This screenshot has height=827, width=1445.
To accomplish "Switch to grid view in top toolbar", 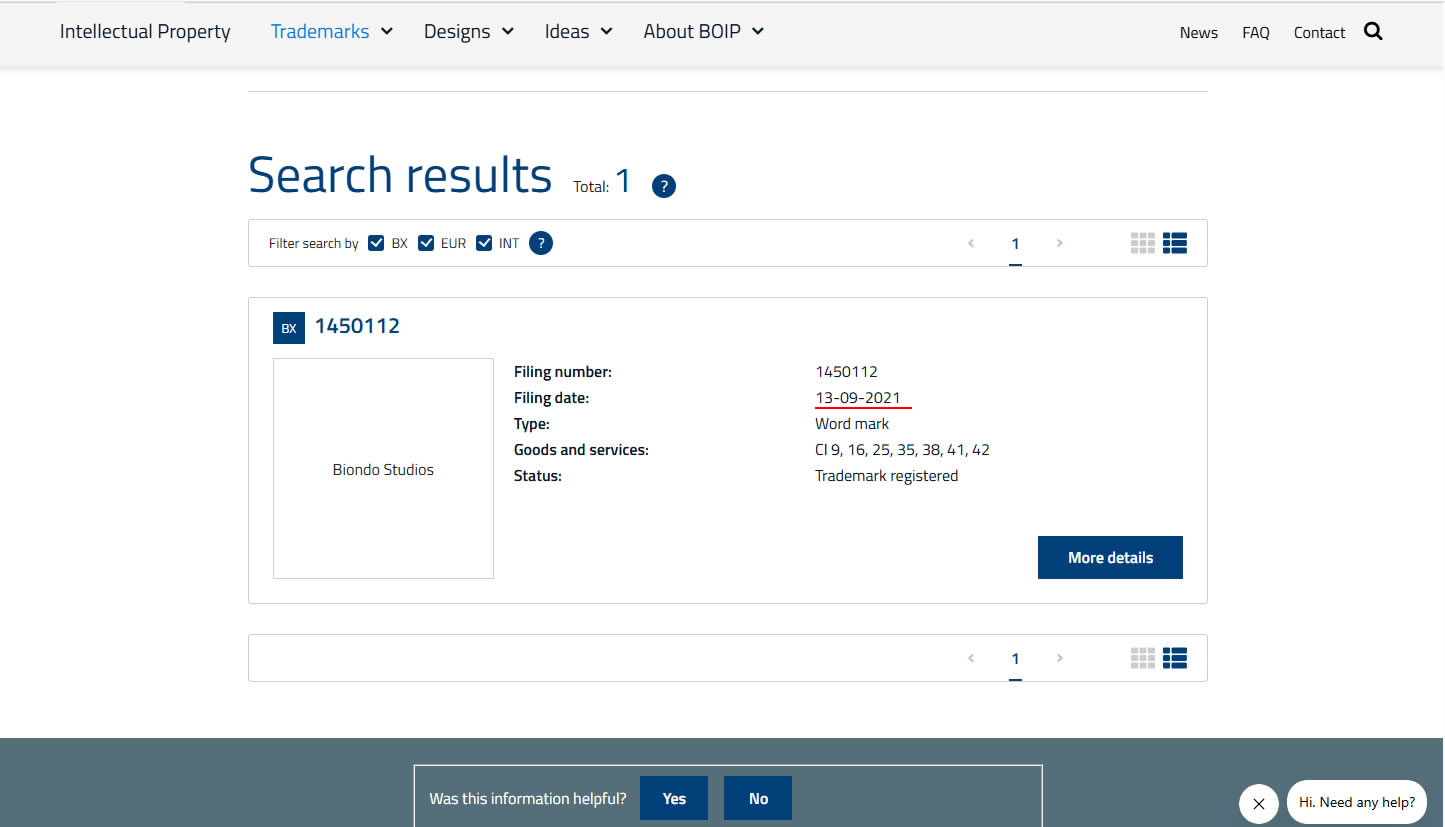I will (1142, 243).
